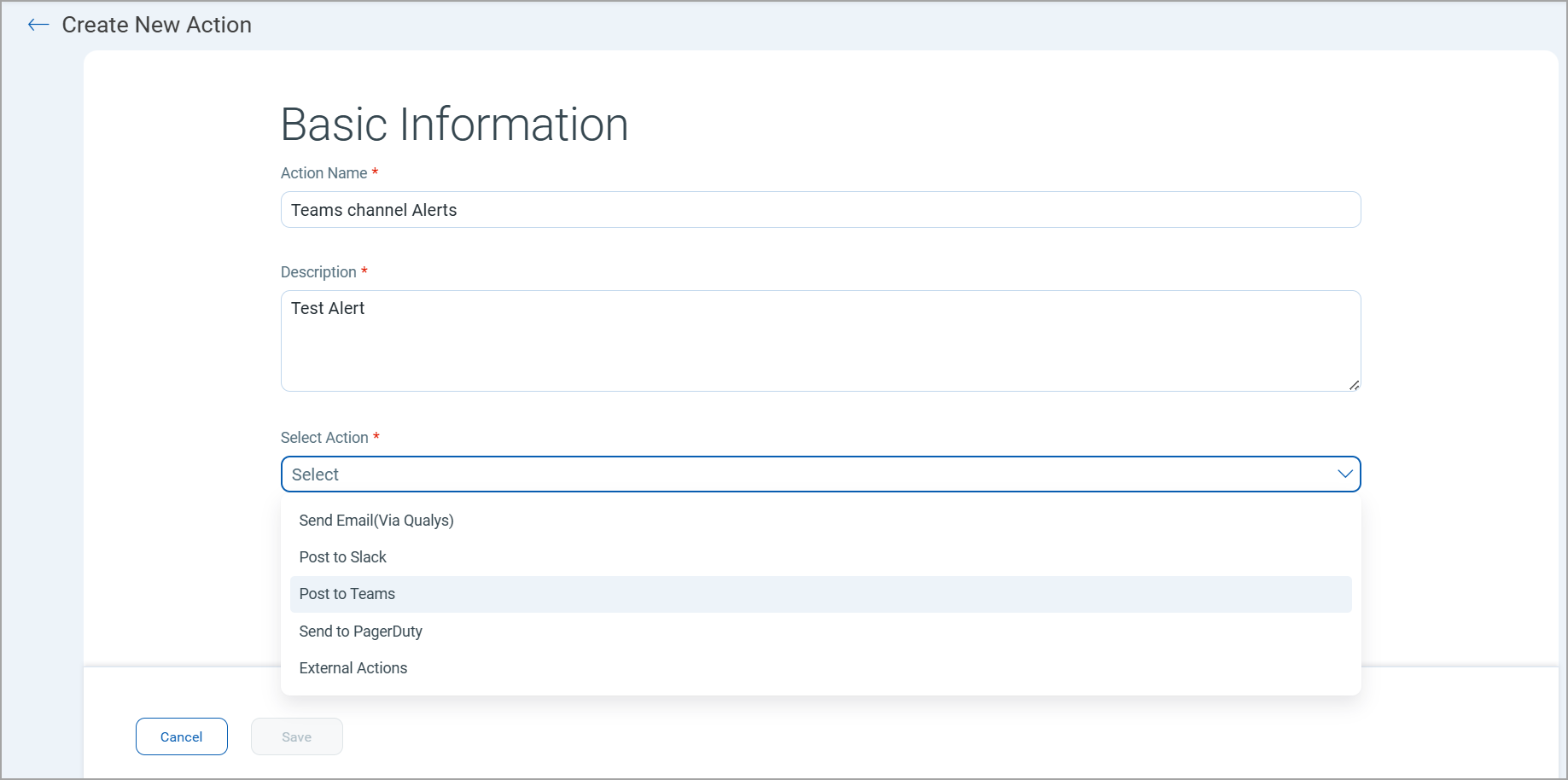Select Send to PagerDuty from the options
This screenshot has width=1568, height=780.
coord(360,631)
